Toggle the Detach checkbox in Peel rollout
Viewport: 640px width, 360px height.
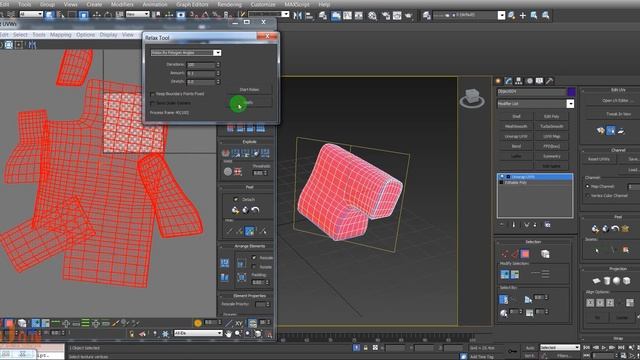236,199
